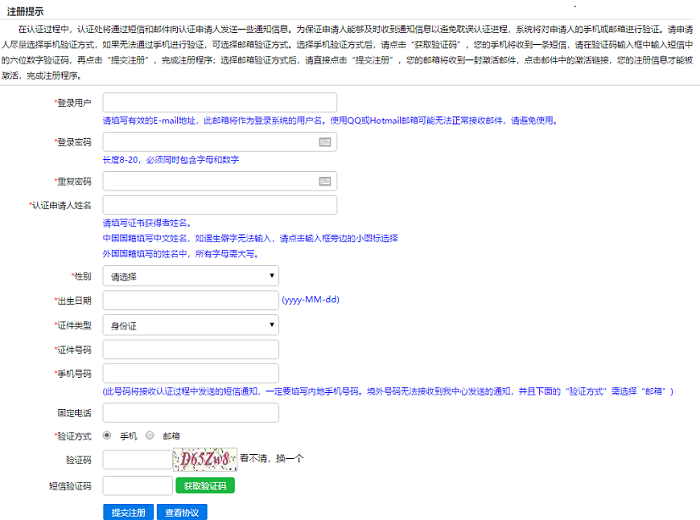Focus the 手机号码 input field
This screenshot has width=700, height=520.
coord(191,373)
